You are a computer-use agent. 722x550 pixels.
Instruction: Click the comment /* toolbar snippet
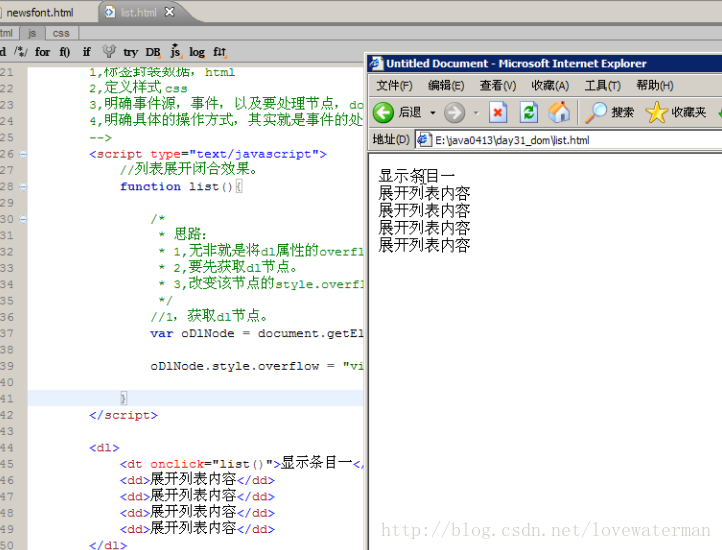tap(20, 52)
